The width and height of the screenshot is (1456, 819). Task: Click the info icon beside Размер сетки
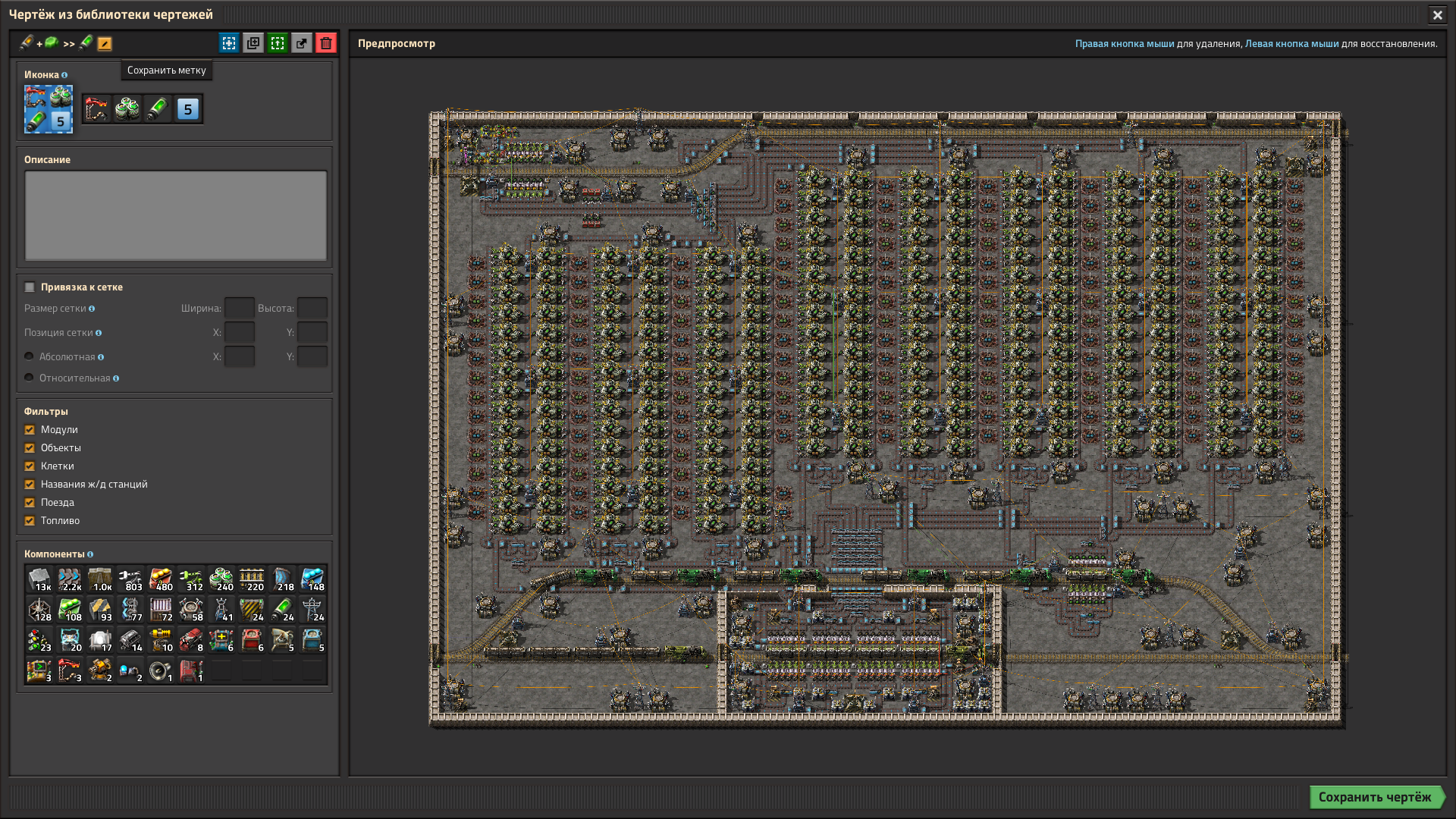click(92, 309)
